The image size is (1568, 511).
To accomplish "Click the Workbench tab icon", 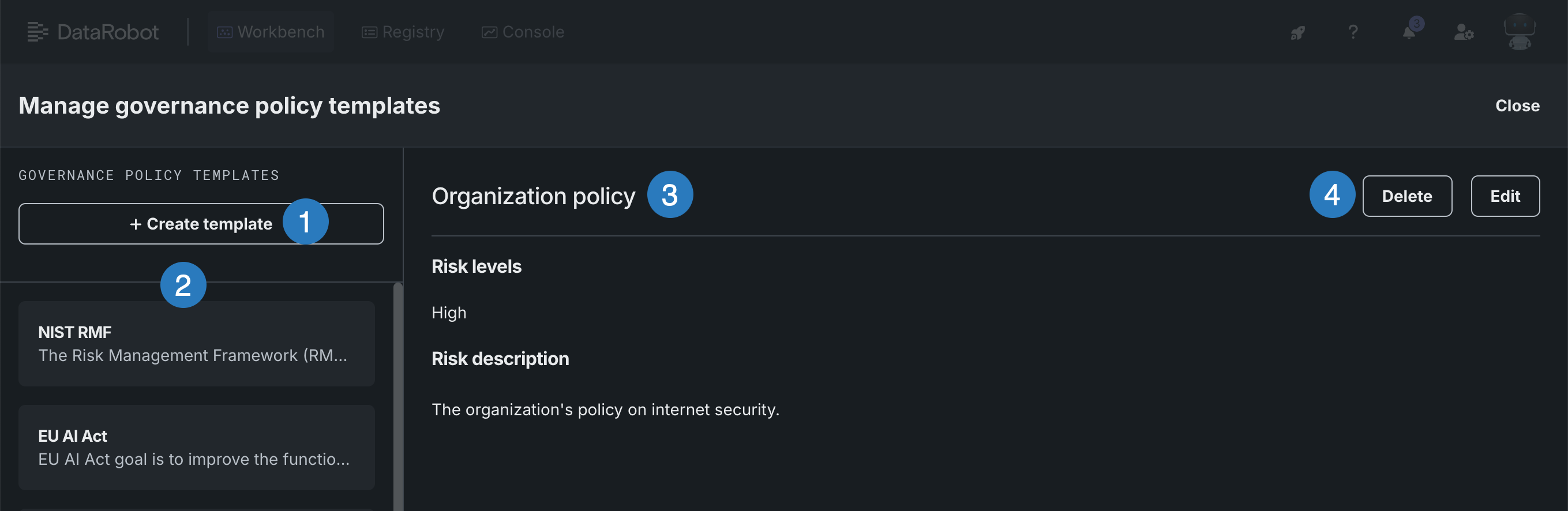I will (x=224, y=32).
